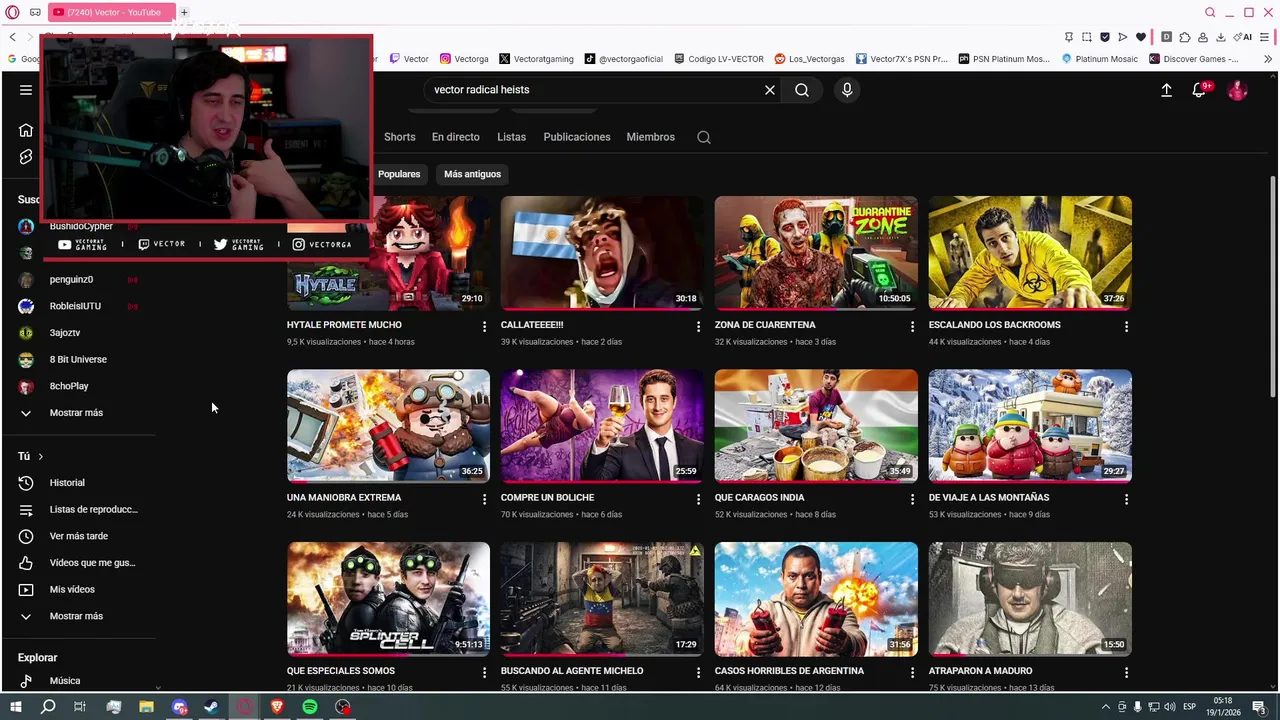Viewport: 1280px width, 720px height.
Task: Open the YouTube hamburger guide menu
Action: tap(26, 90)
